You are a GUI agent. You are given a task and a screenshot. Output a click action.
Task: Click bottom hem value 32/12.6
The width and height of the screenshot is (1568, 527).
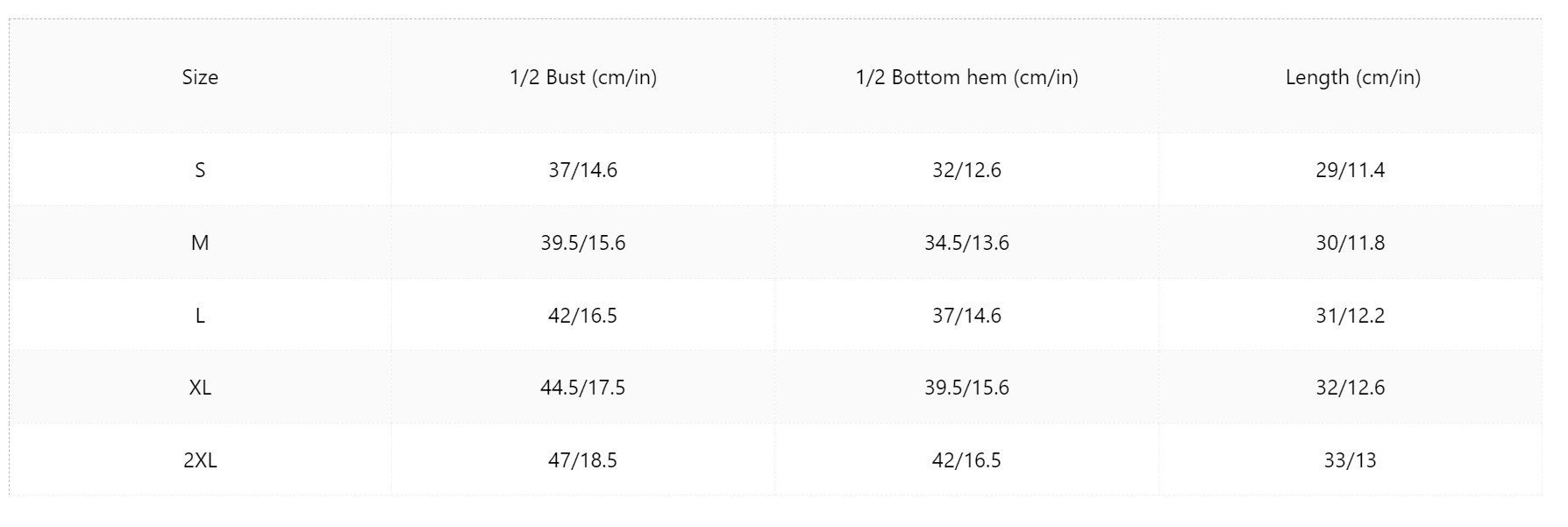(x=966, y=170)
